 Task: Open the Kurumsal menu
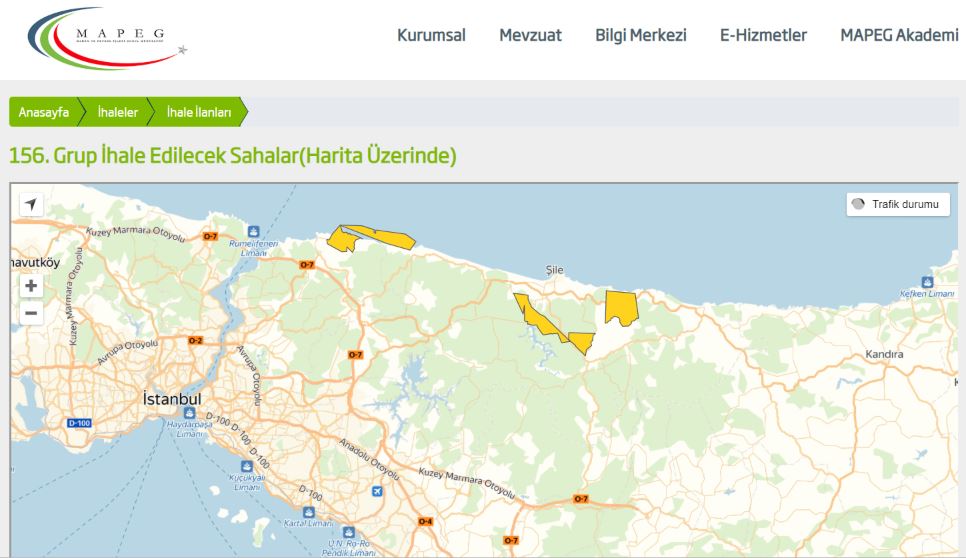[x=431, y=36]
